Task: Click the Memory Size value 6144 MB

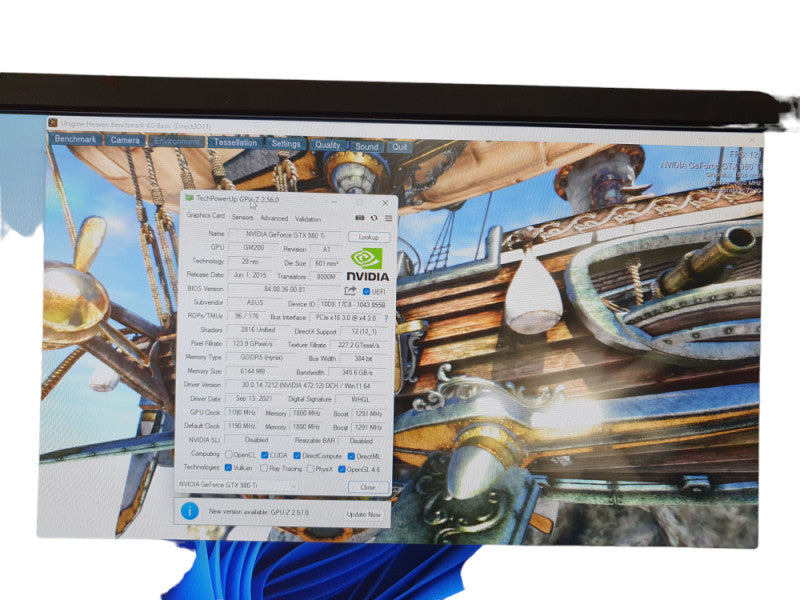Action: click(x=253, y=371)
